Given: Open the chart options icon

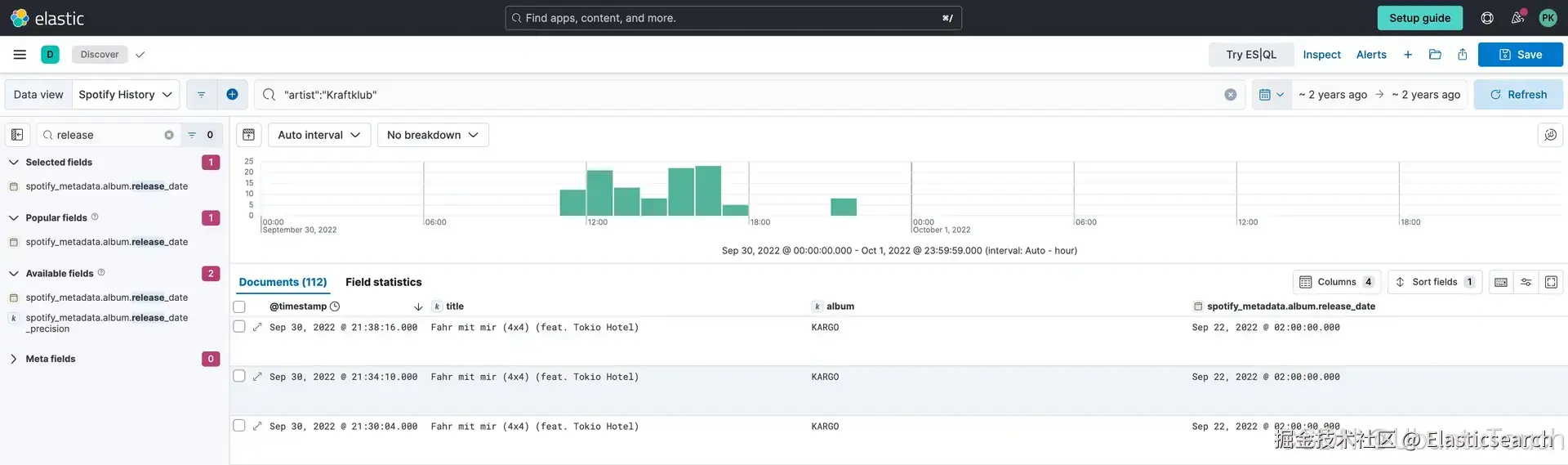Looking at the screenshot, I should click(1550, 135).
